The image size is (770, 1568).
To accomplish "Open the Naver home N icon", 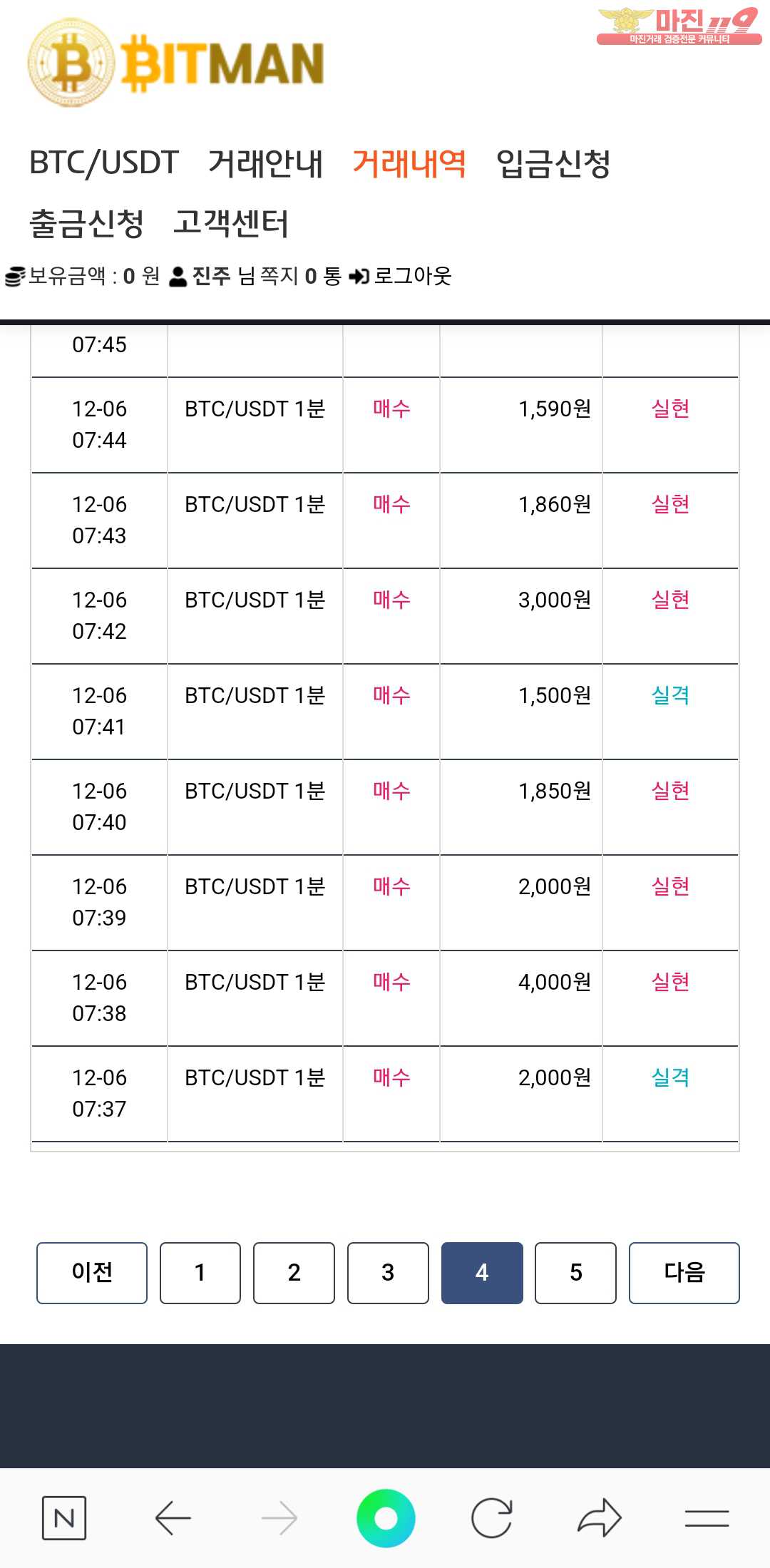I will (x=64, y=1518).
